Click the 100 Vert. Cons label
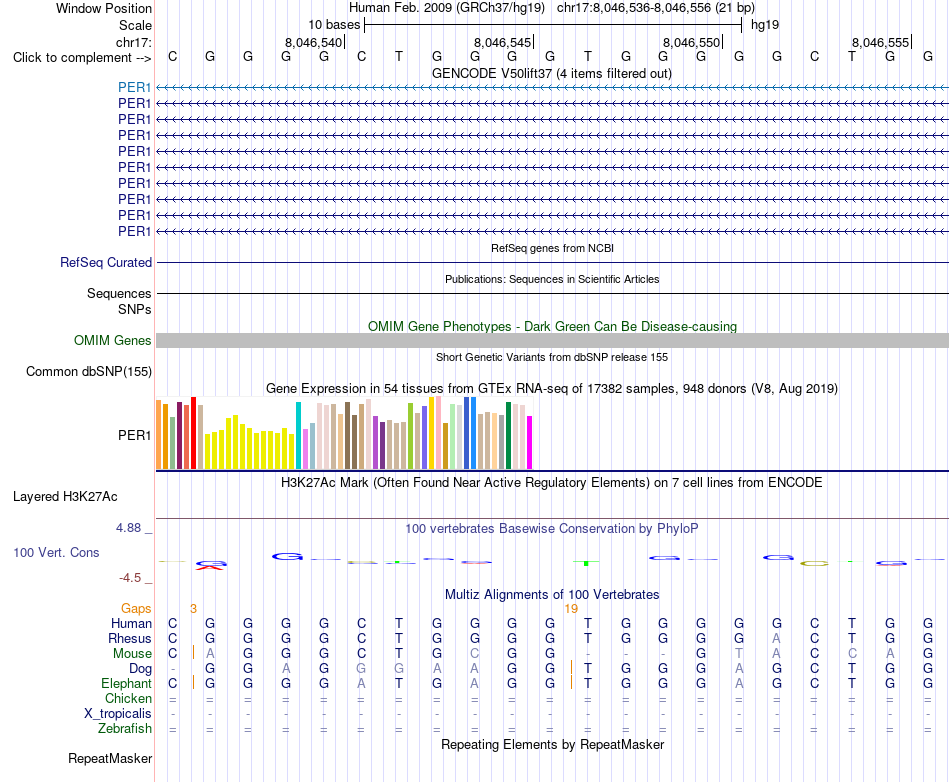Screen dimensions: 950x782 point(56,552)
